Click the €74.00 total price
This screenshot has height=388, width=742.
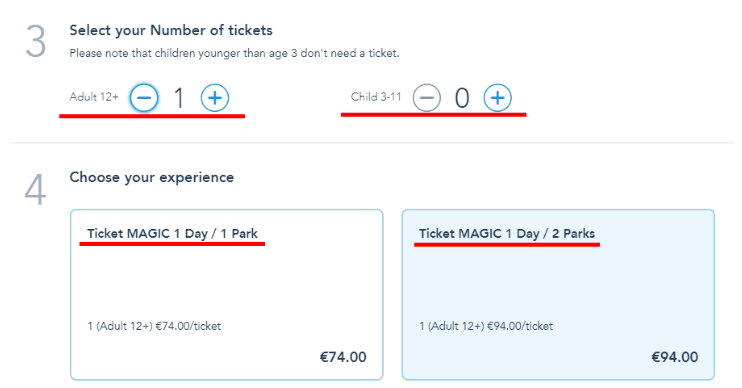coord(343,357)
